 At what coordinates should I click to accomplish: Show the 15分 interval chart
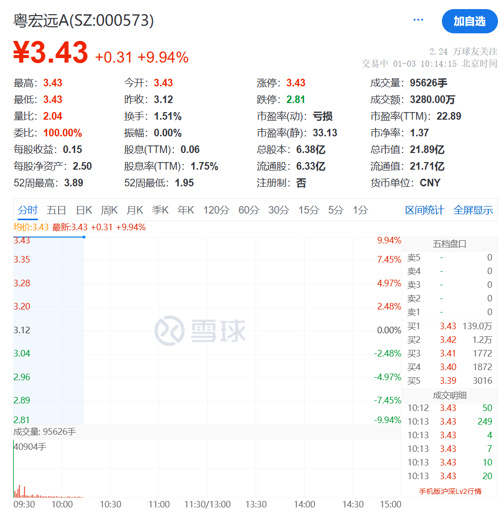(309, 210)
